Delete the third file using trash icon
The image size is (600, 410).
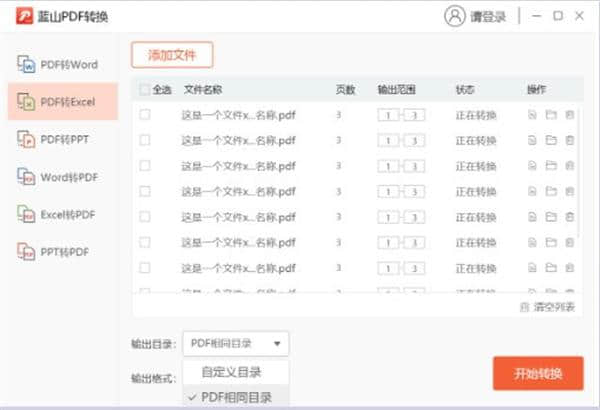click(x=569, y=166)
